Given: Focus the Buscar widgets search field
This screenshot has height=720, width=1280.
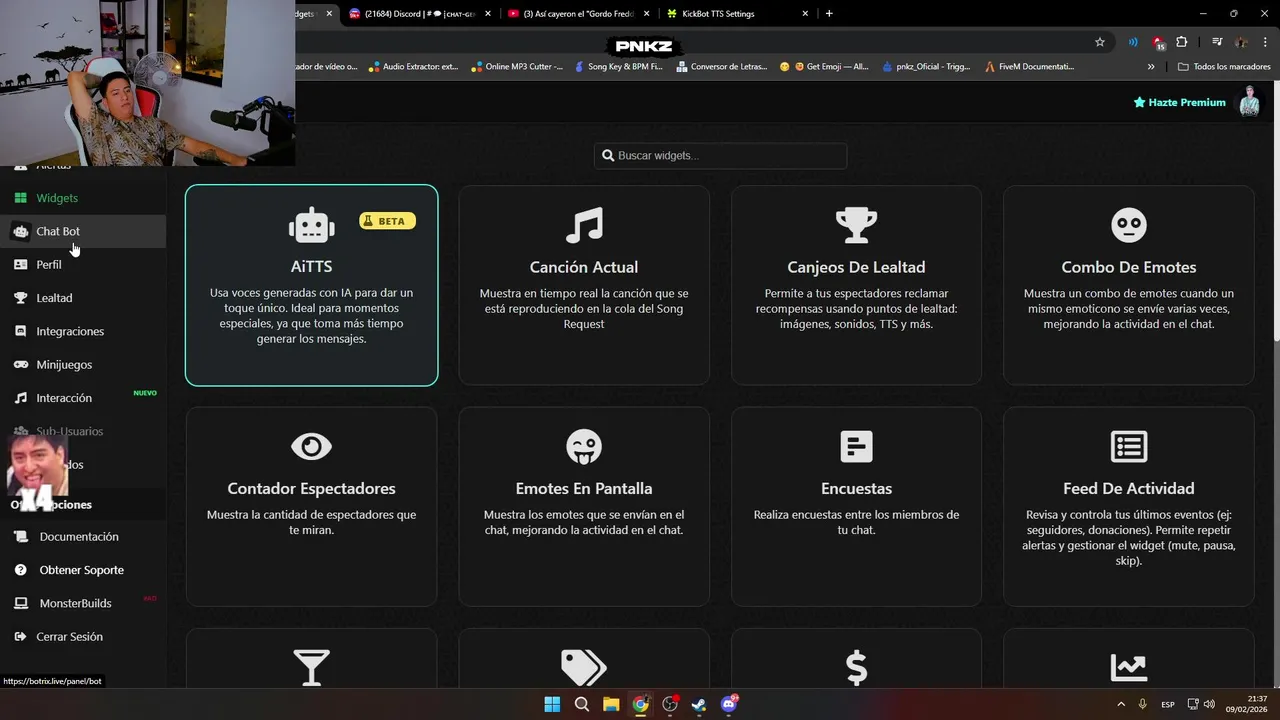Looking at the screenshot, I should (720, 156).
